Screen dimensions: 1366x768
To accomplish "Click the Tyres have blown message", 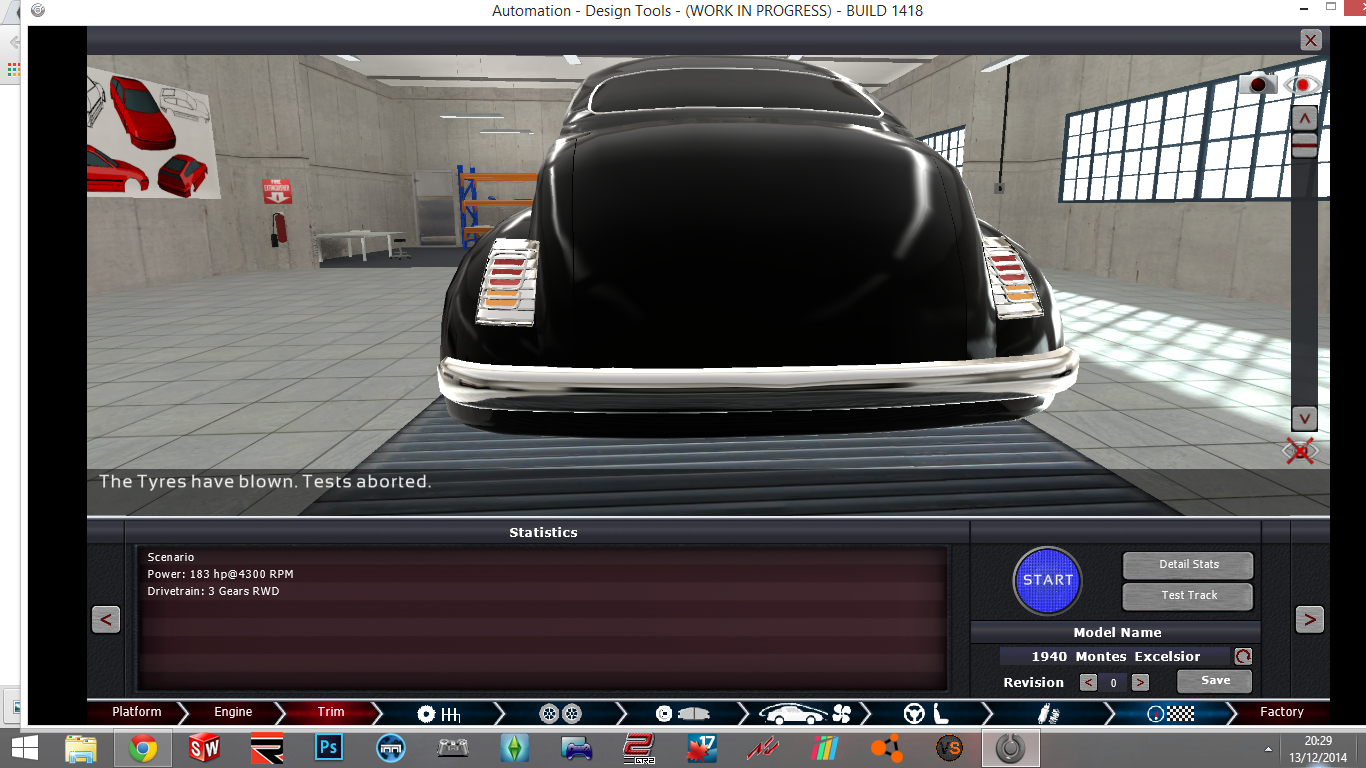I will click(265, 481).
